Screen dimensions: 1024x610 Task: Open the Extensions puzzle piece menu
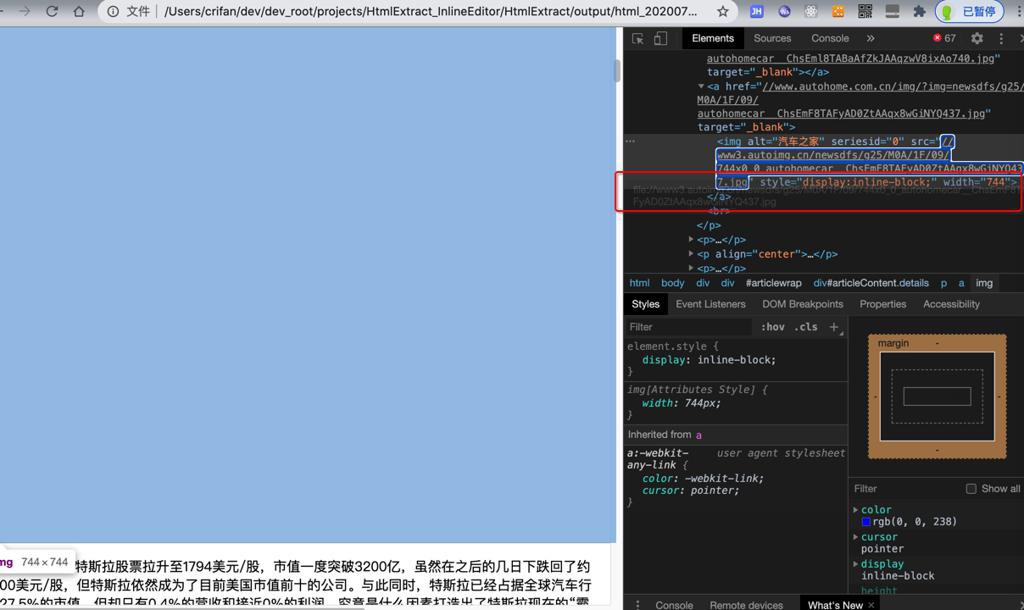pyautogui.click(x=919, y=11)
